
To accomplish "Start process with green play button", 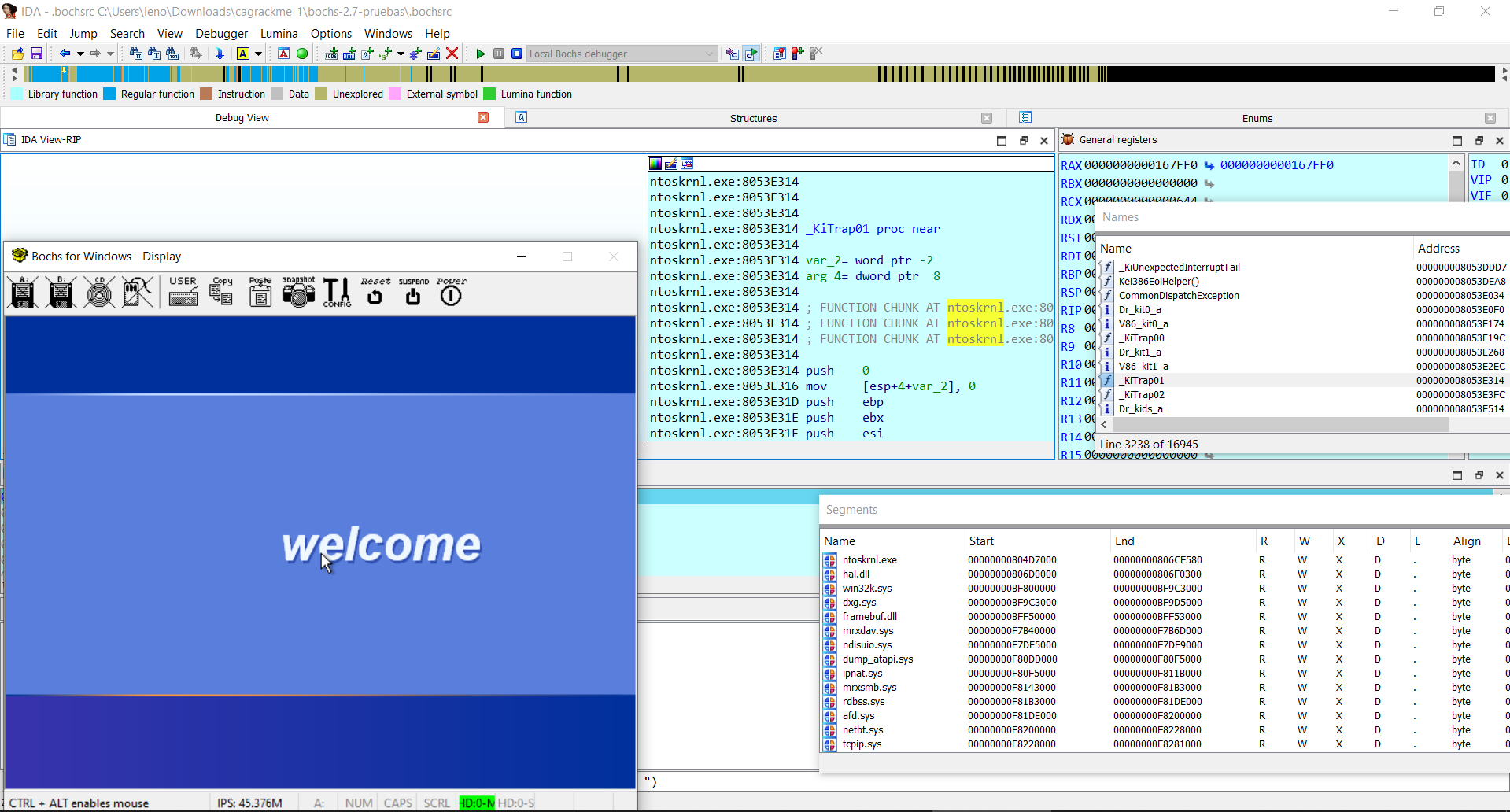I will pos(481,54).
